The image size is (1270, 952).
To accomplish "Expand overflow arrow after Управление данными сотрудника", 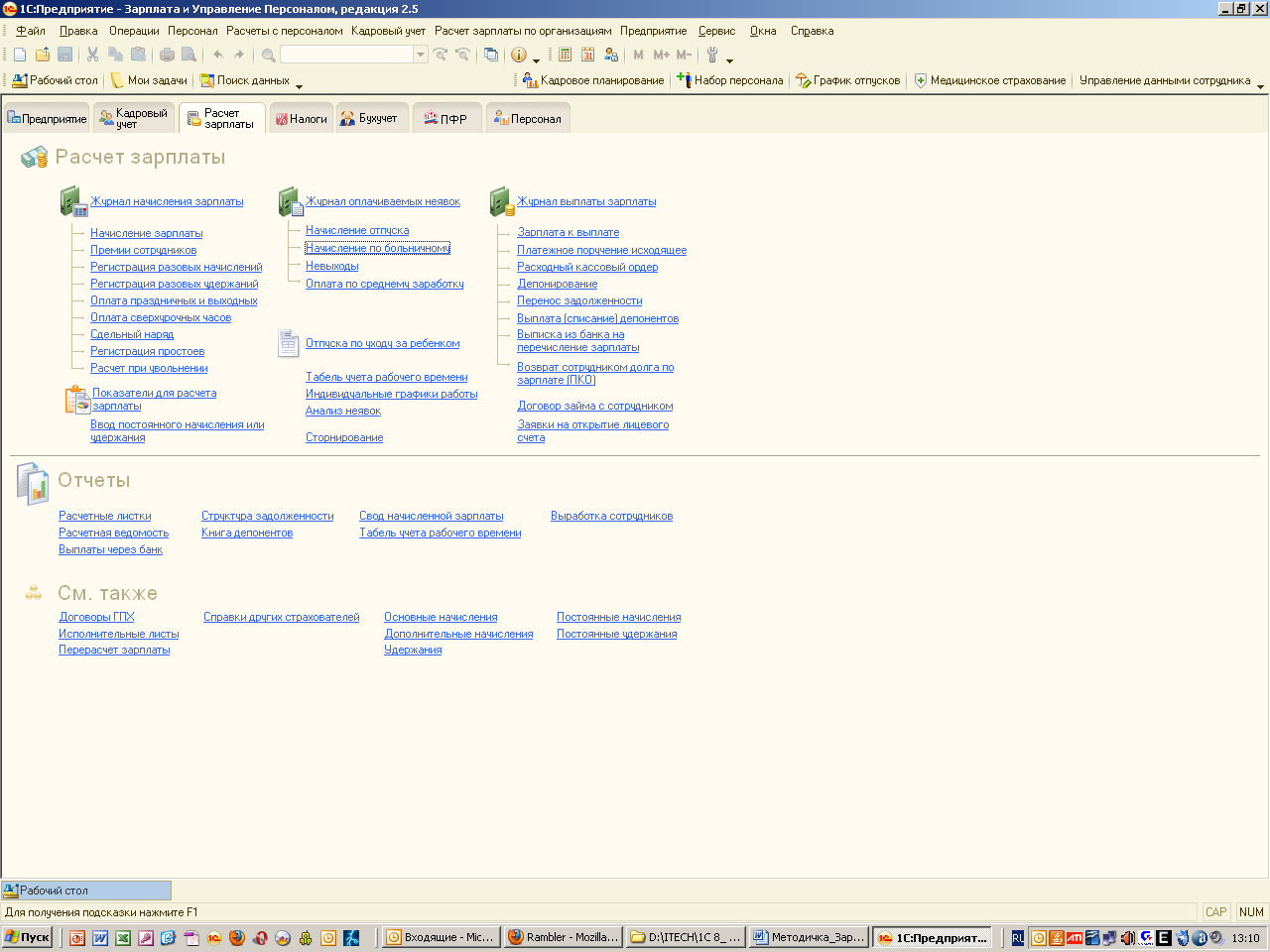I will pyautogui.click(x=1260, y=84).
